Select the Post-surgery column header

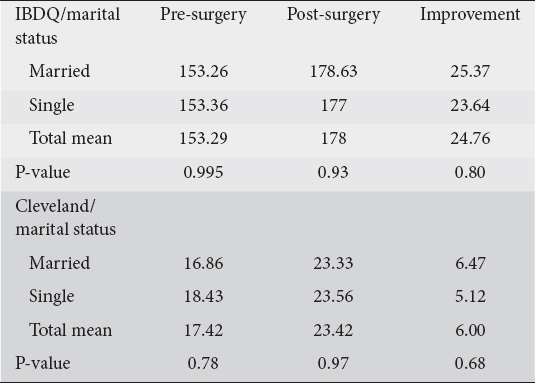[x=333, y=15]
